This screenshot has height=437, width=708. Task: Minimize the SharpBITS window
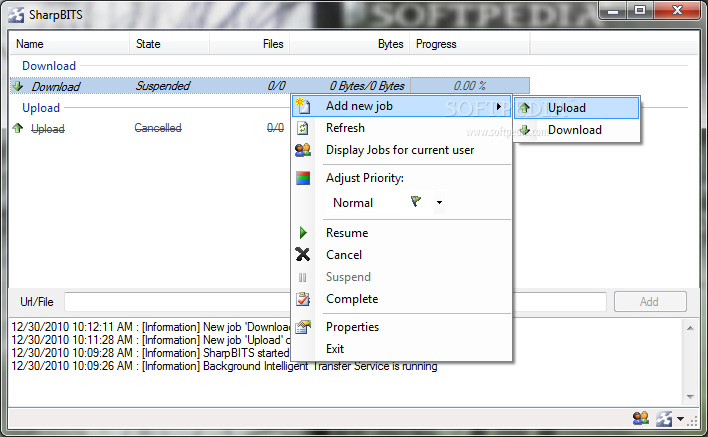pyautogui.click(x=613, y=11)
